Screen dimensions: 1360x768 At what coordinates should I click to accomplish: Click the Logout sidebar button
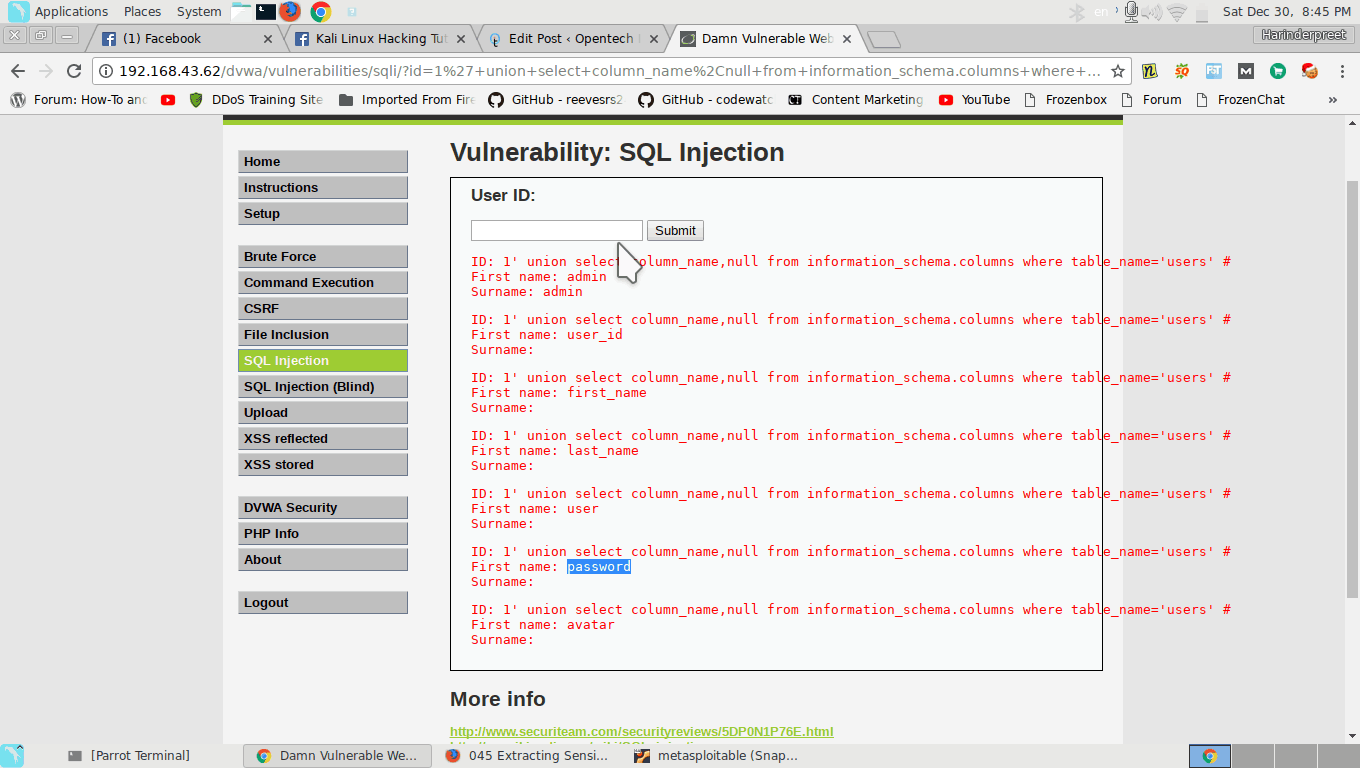pos(323,603)
